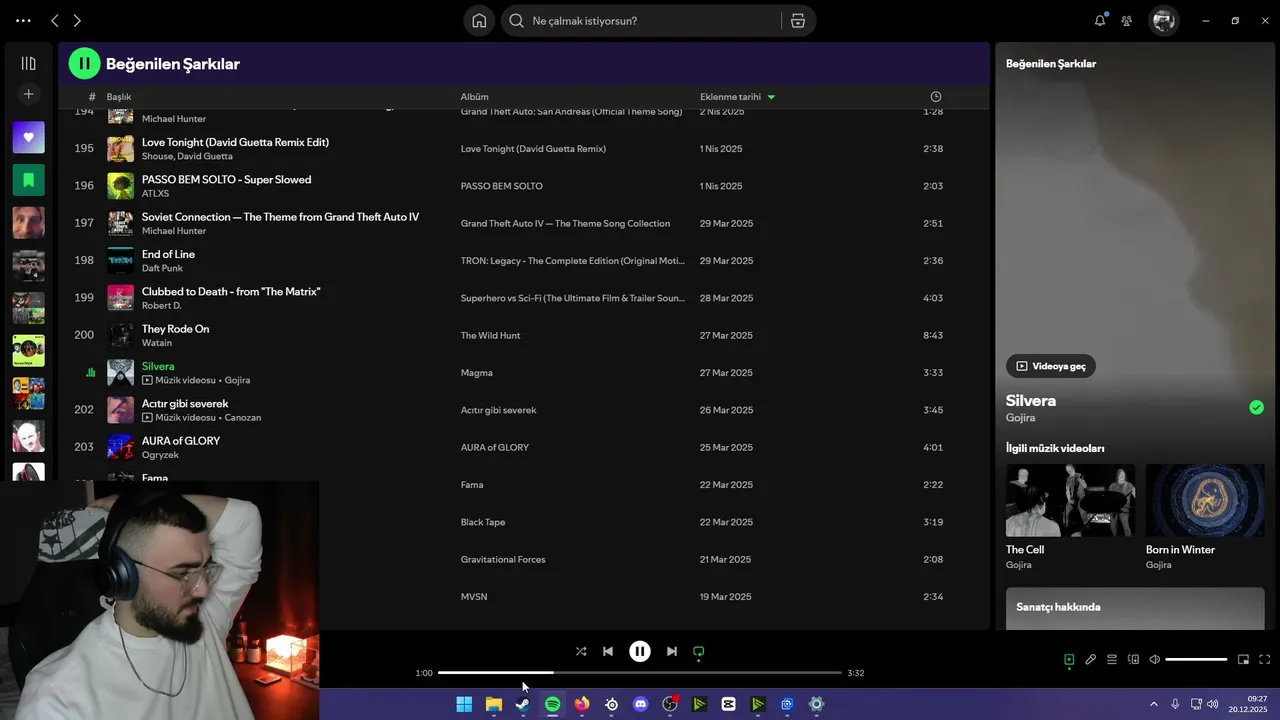Adjust the volume slider
The height and width of the screenshot is (720, 1280).
coord(1196,659)
